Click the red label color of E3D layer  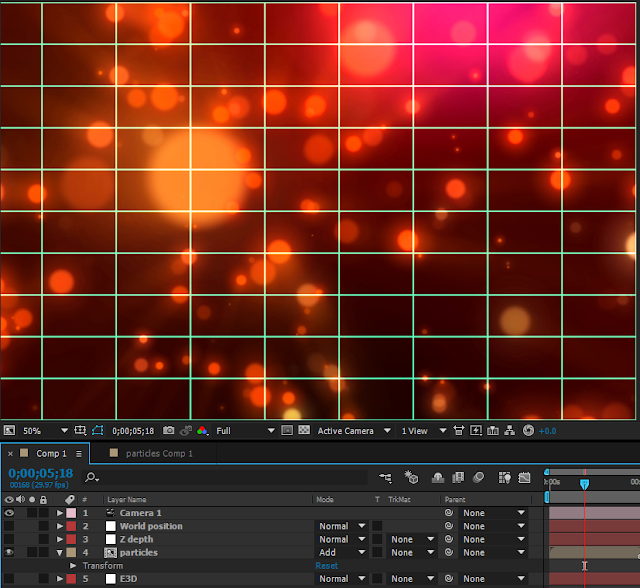[x=71, y=579]
